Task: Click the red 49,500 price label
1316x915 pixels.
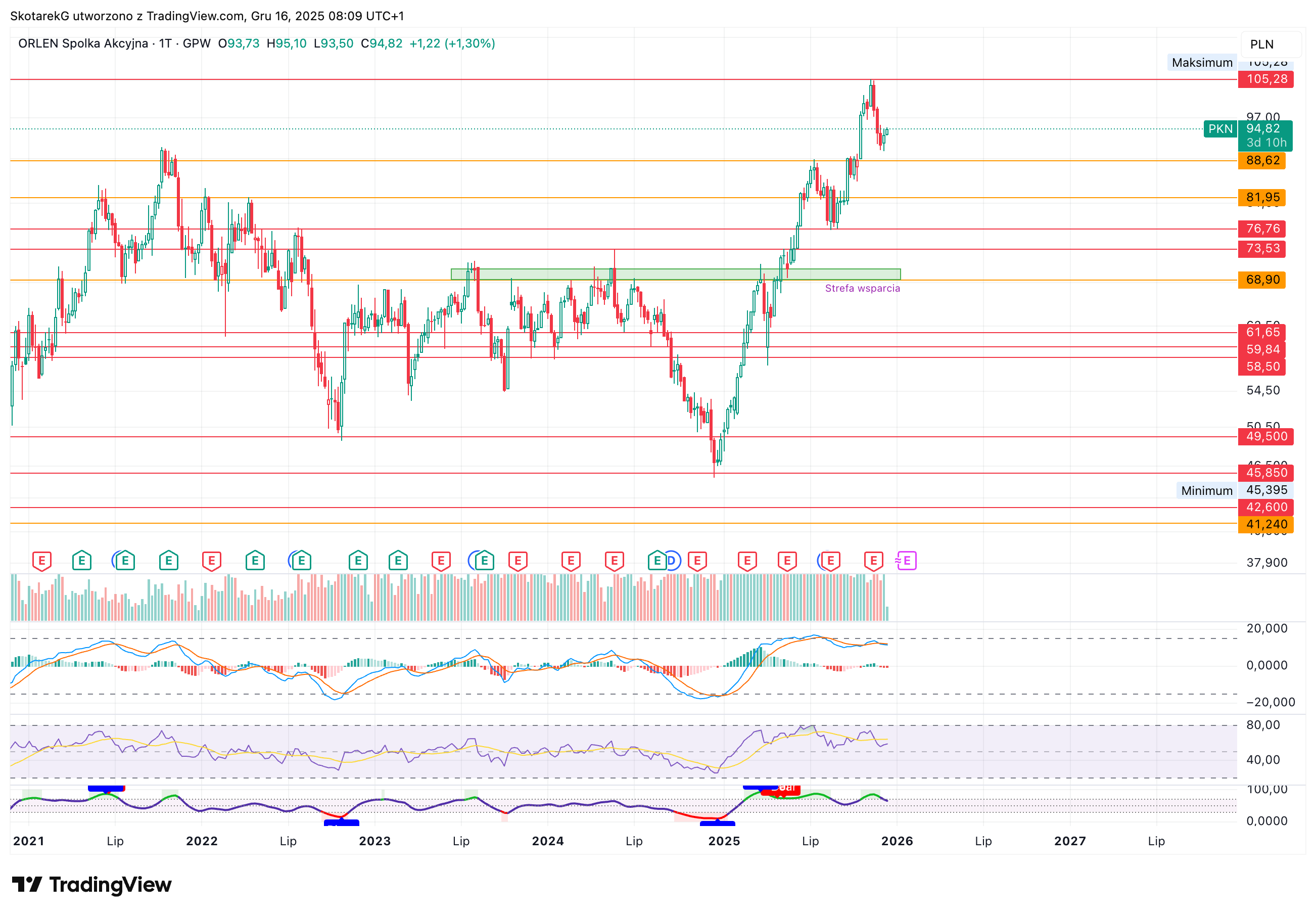Action: 1266,437
